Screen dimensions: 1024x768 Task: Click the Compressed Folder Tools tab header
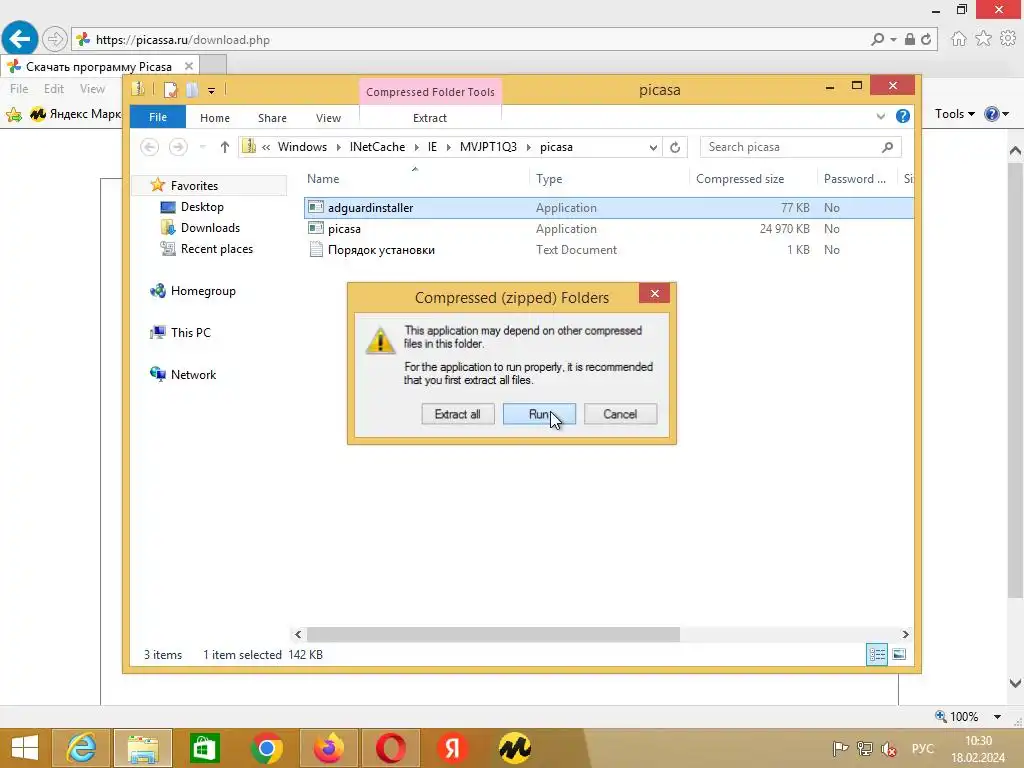point(430,92)
